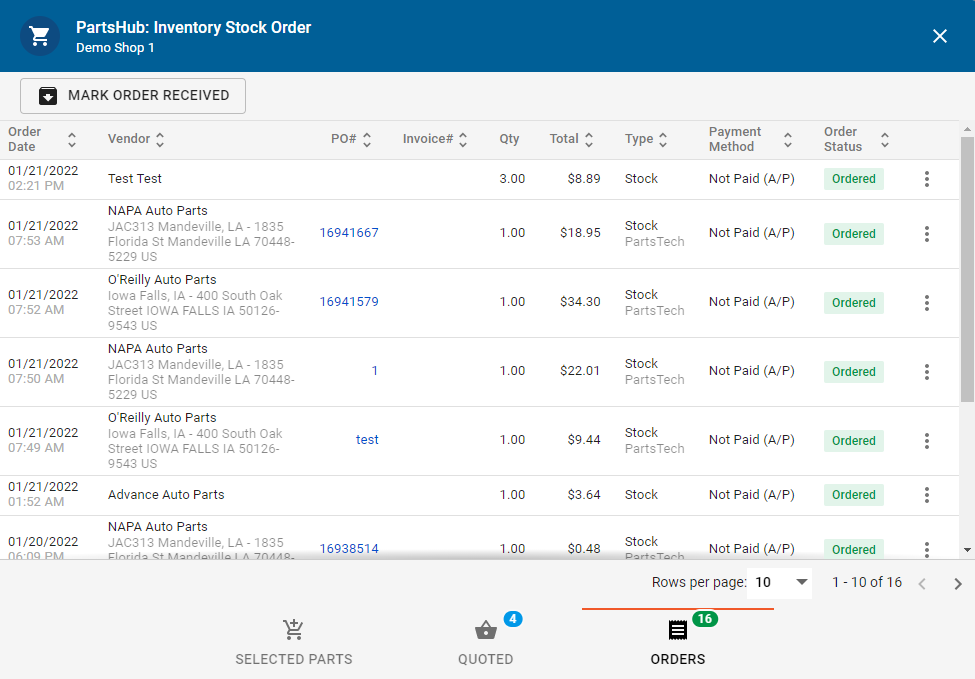Click the 3.00 quantity cell
The width and height of the screenshot is (975, 679).
tap(512, 178)
